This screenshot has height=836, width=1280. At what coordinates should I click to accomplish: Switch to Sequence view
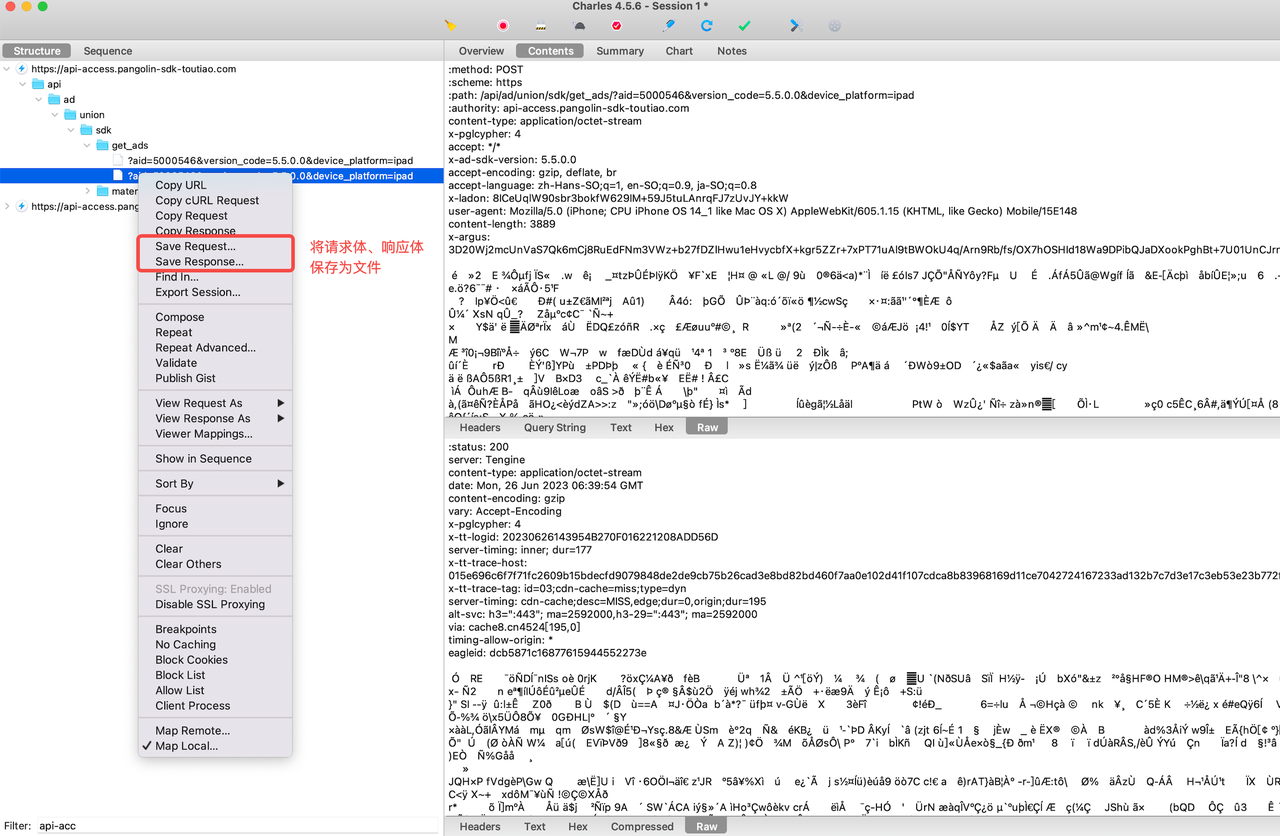(x=108, y=51)
